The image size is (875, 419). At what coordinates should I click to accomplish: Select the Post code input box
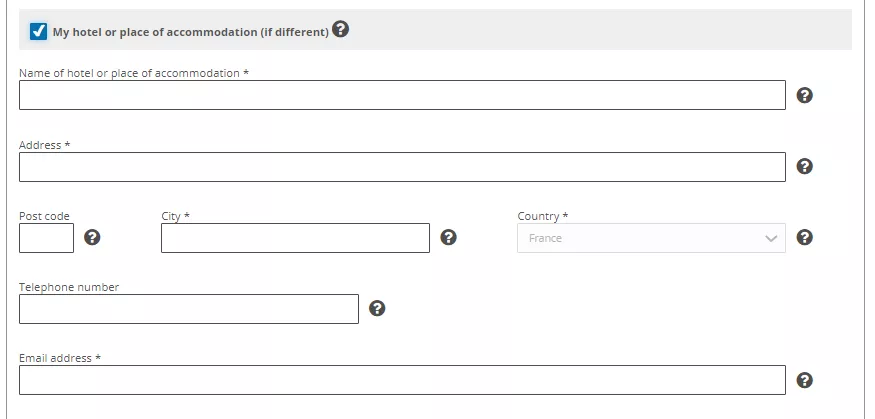(46, 238)
